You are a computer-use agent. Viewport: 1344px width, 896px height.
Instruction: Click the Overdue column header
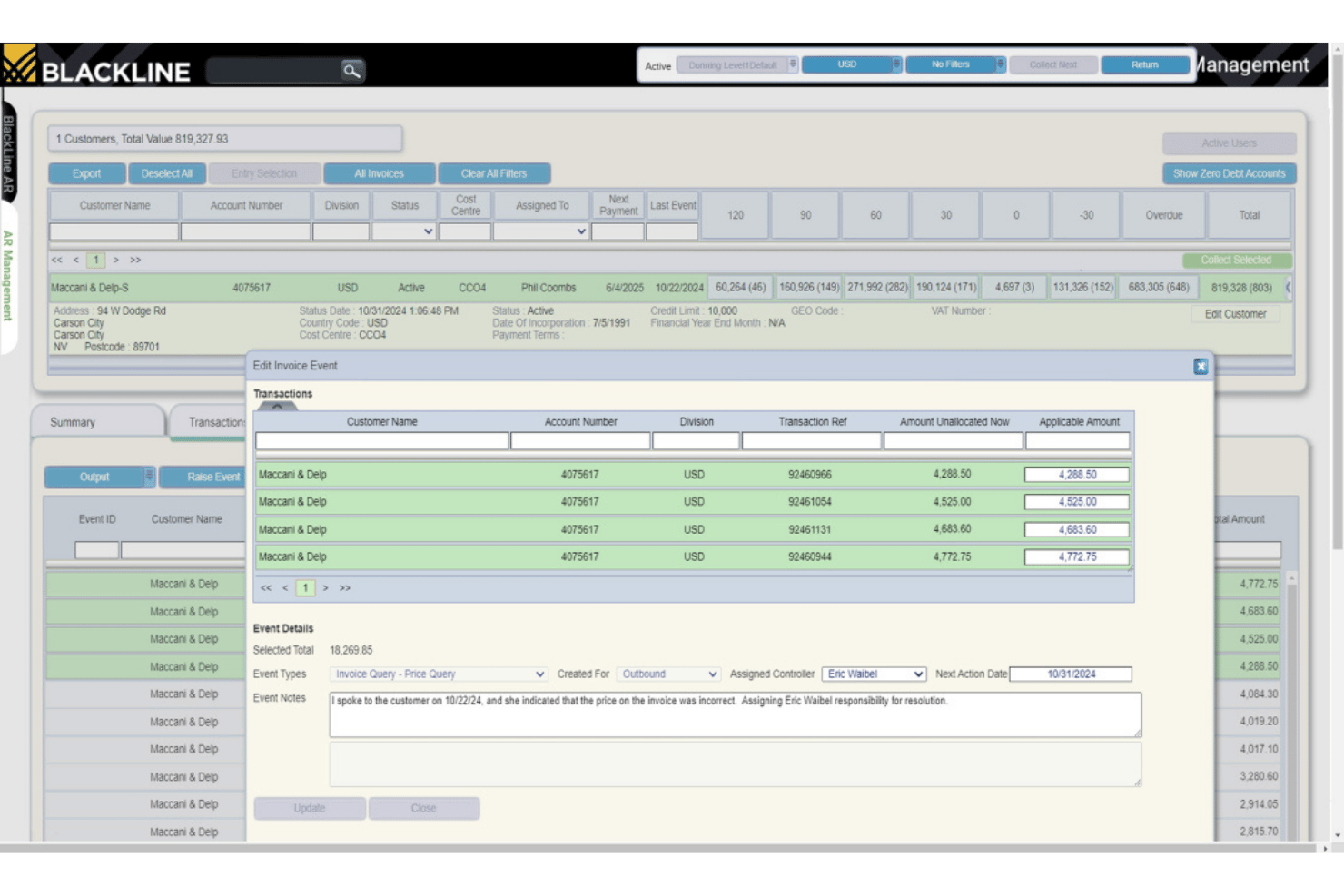pyautogui.click(x=1163, y=215)
